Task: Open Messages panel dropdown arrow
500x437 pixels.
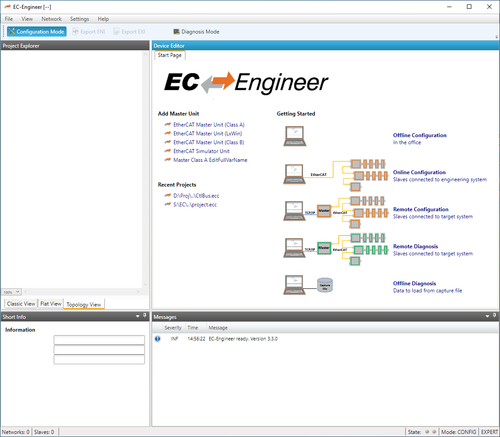Action: [487, 316]
